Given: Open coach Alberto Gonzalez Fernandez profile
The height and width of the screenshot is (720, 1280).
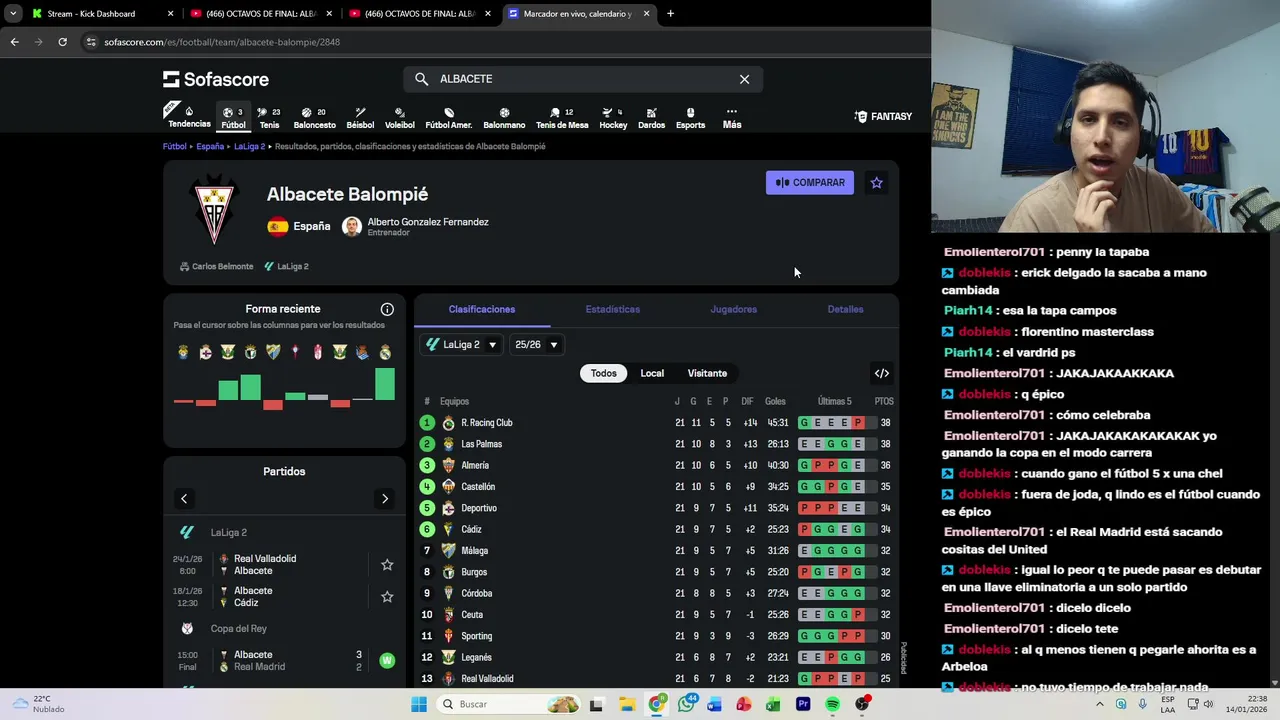Looking at the screenshot, I should click(415, 227).
